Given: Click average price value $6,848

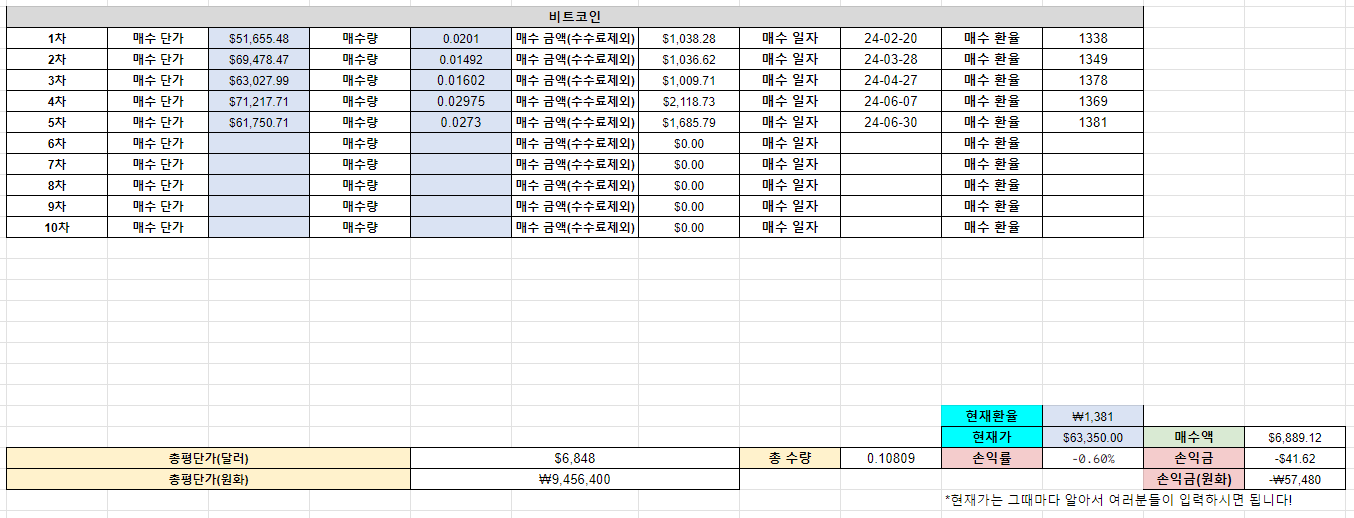Looking at the screenshot, I should [575, 458].
